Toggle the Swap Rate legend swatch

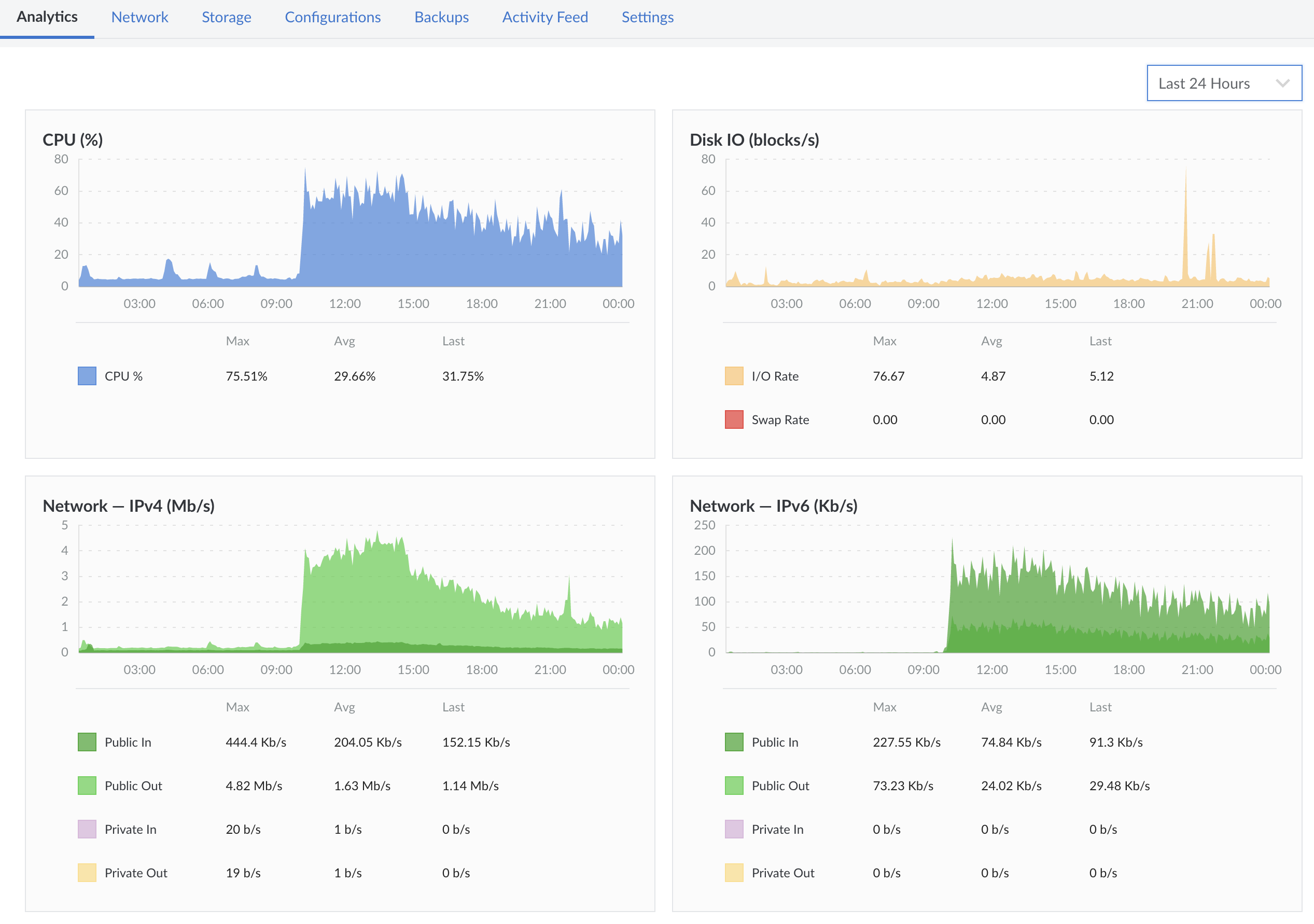coord(734,419)
